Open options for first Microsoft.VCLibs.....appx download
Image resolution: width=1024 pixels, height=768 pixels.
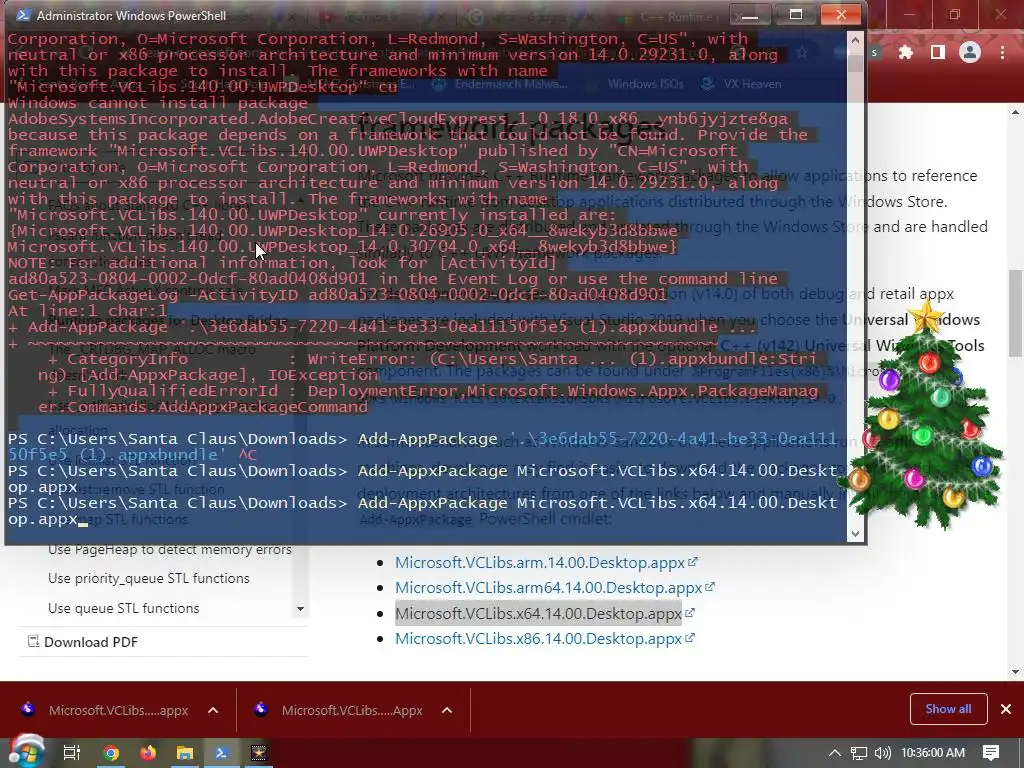click(213, 710)
